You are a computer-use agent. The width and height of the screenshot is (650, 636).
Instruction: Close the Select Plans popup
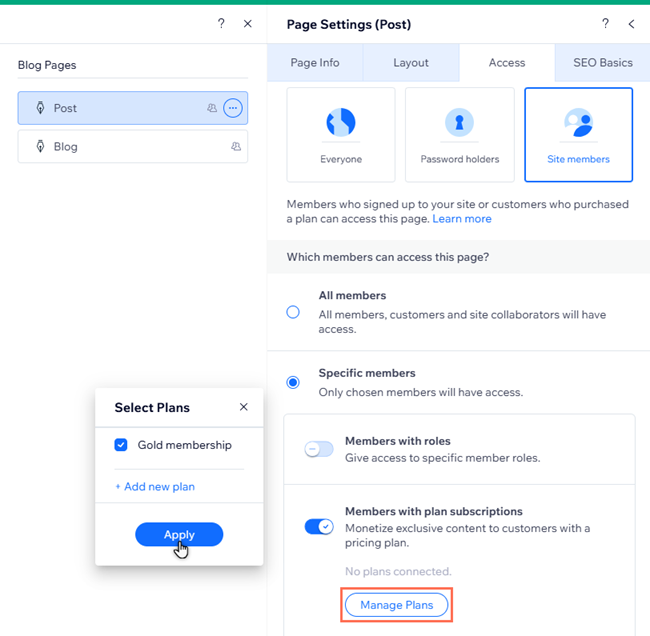tap(244, 407)
